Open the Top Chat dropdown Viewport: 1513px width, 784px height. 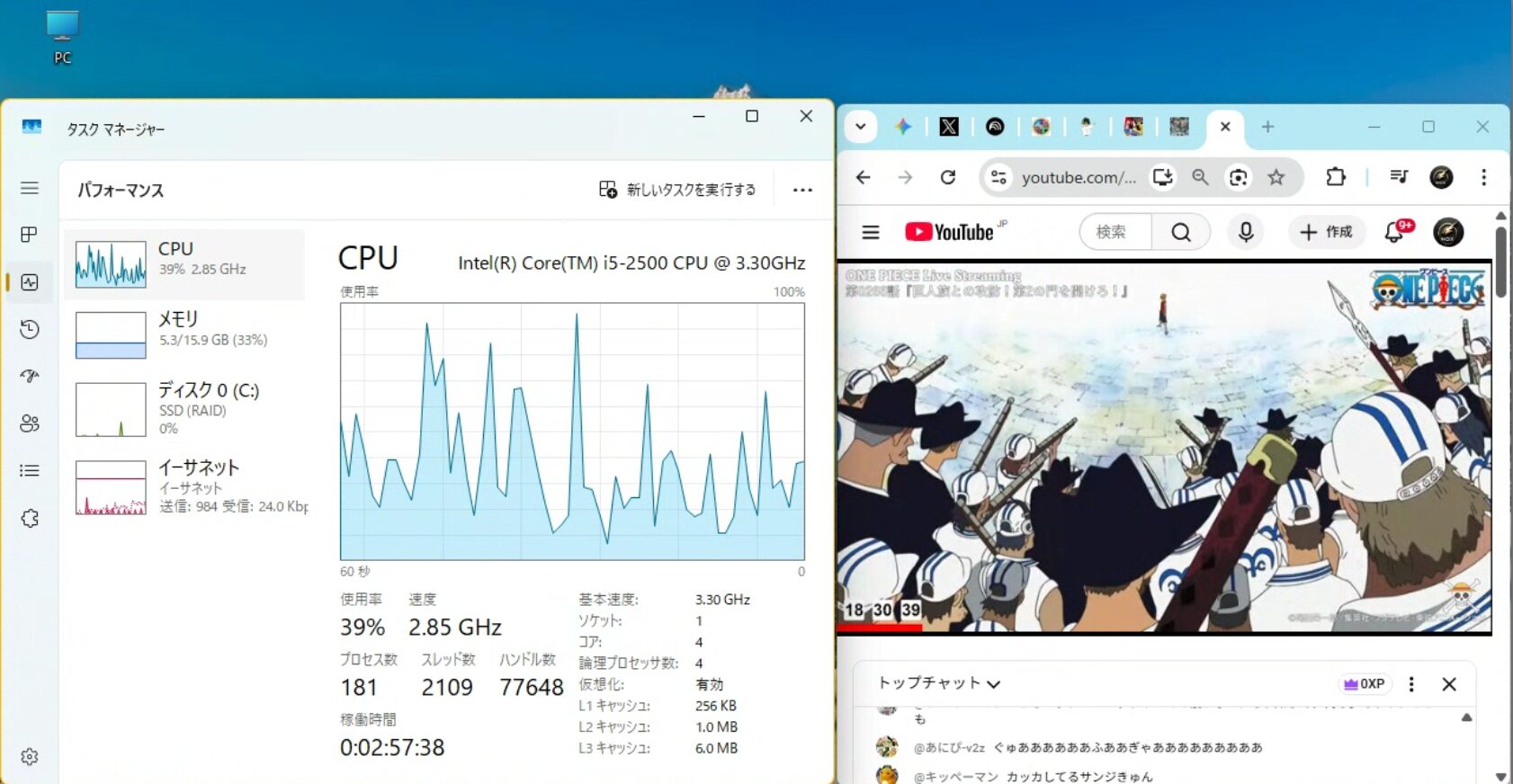[x=938, y=683]
